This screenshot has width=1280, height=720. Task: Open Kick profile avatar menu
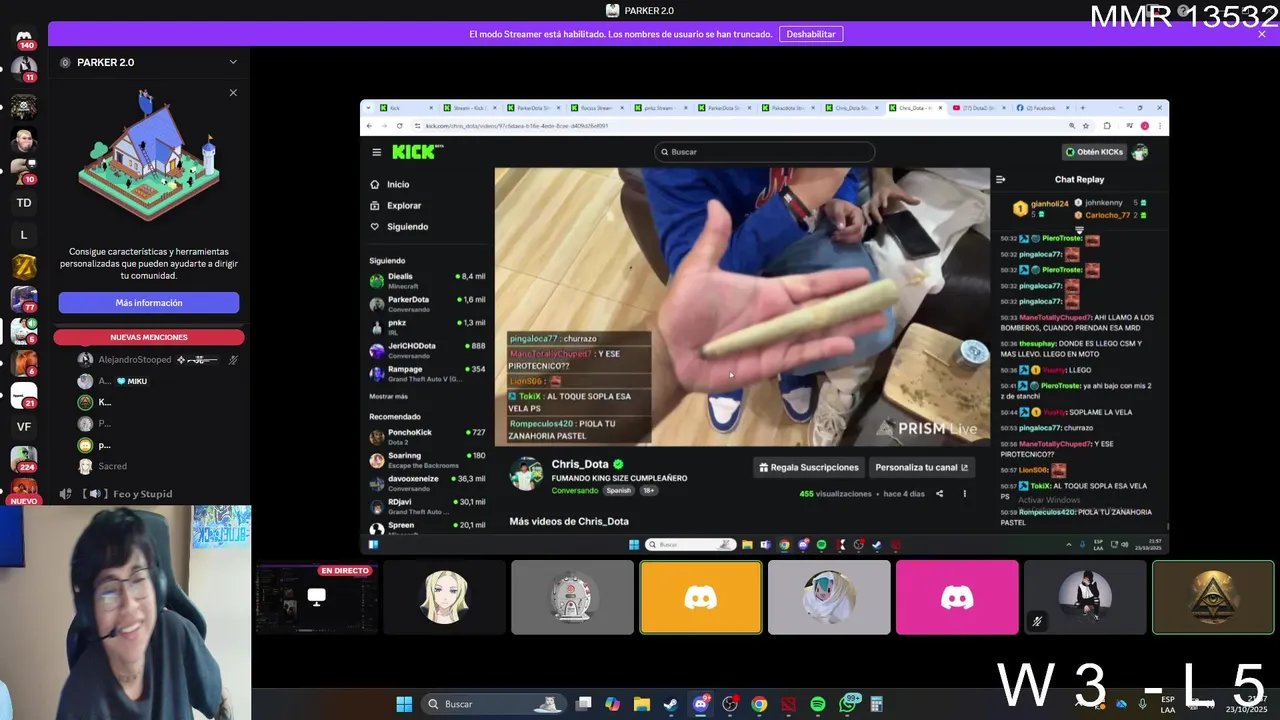[1140, 152]
